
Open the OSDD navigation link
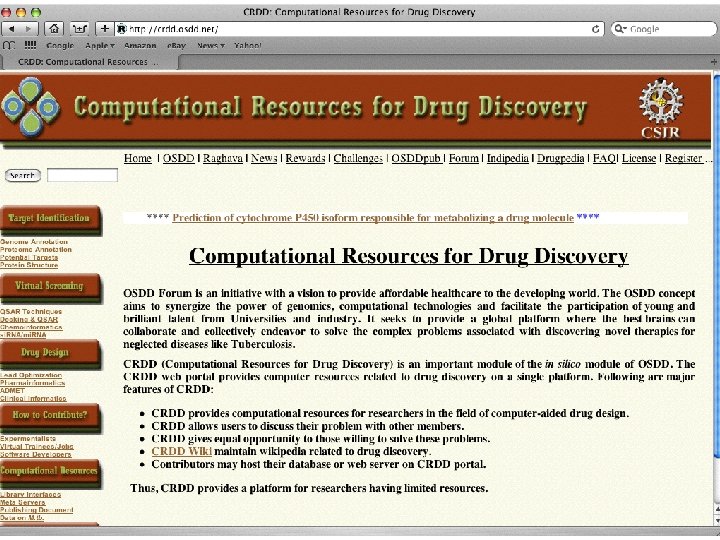coord(179,158)
